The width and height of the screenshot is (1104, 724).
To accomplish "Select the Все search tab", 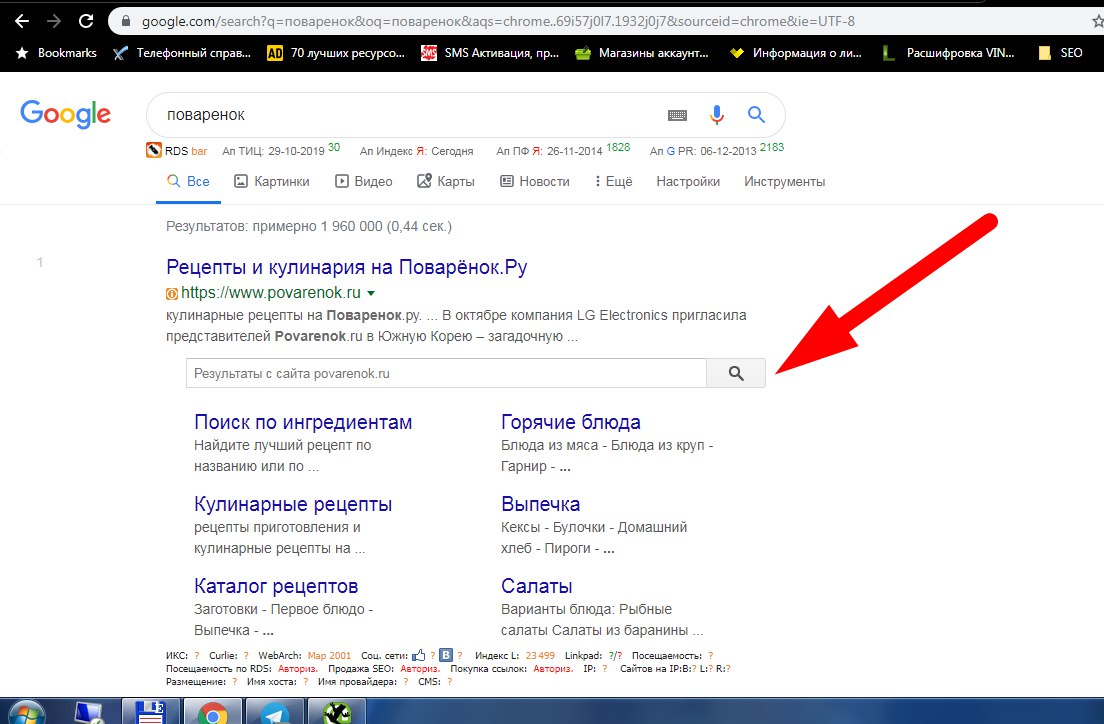I will click(188, 182).
